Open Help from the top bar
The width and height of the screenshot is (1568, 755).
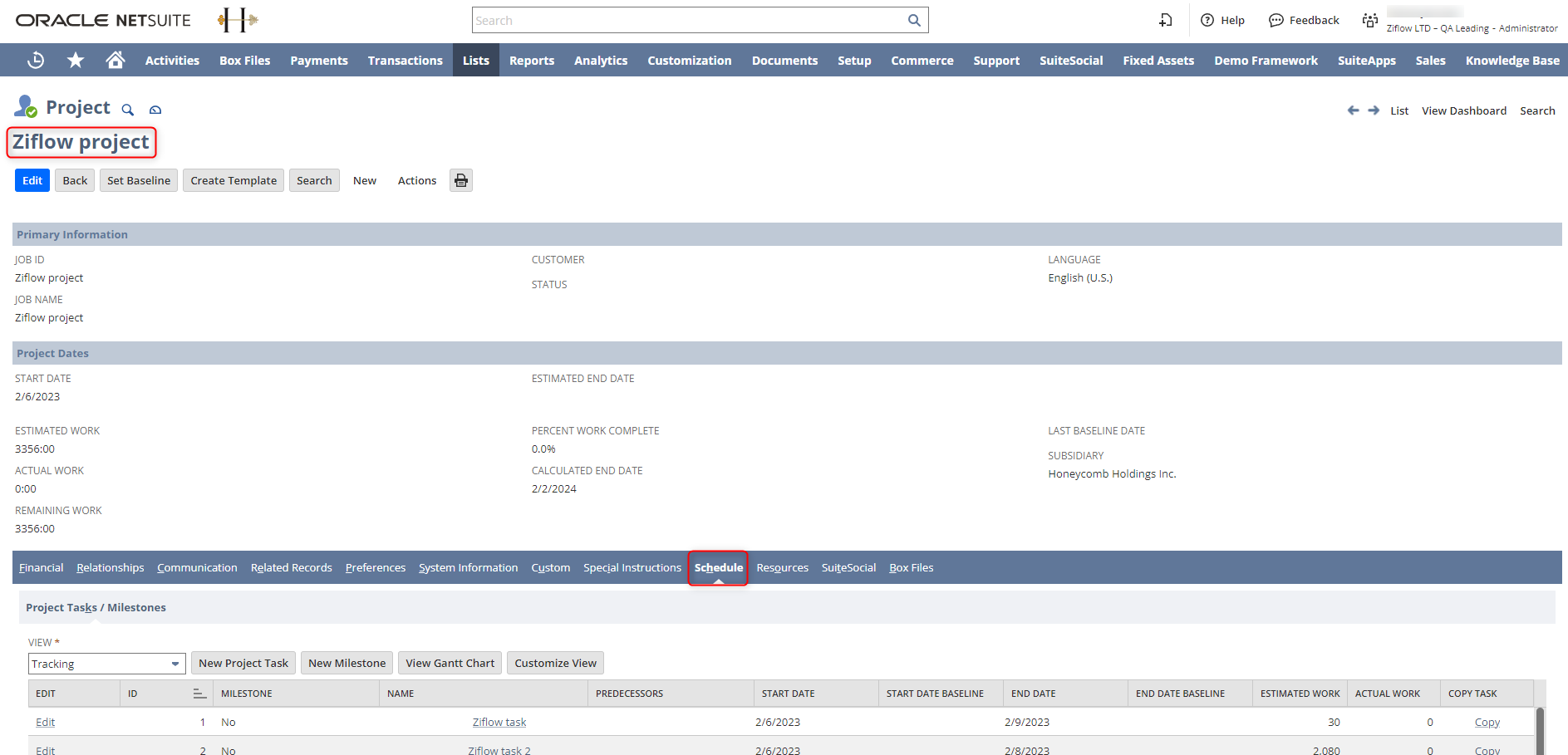tap(1222, 20)
